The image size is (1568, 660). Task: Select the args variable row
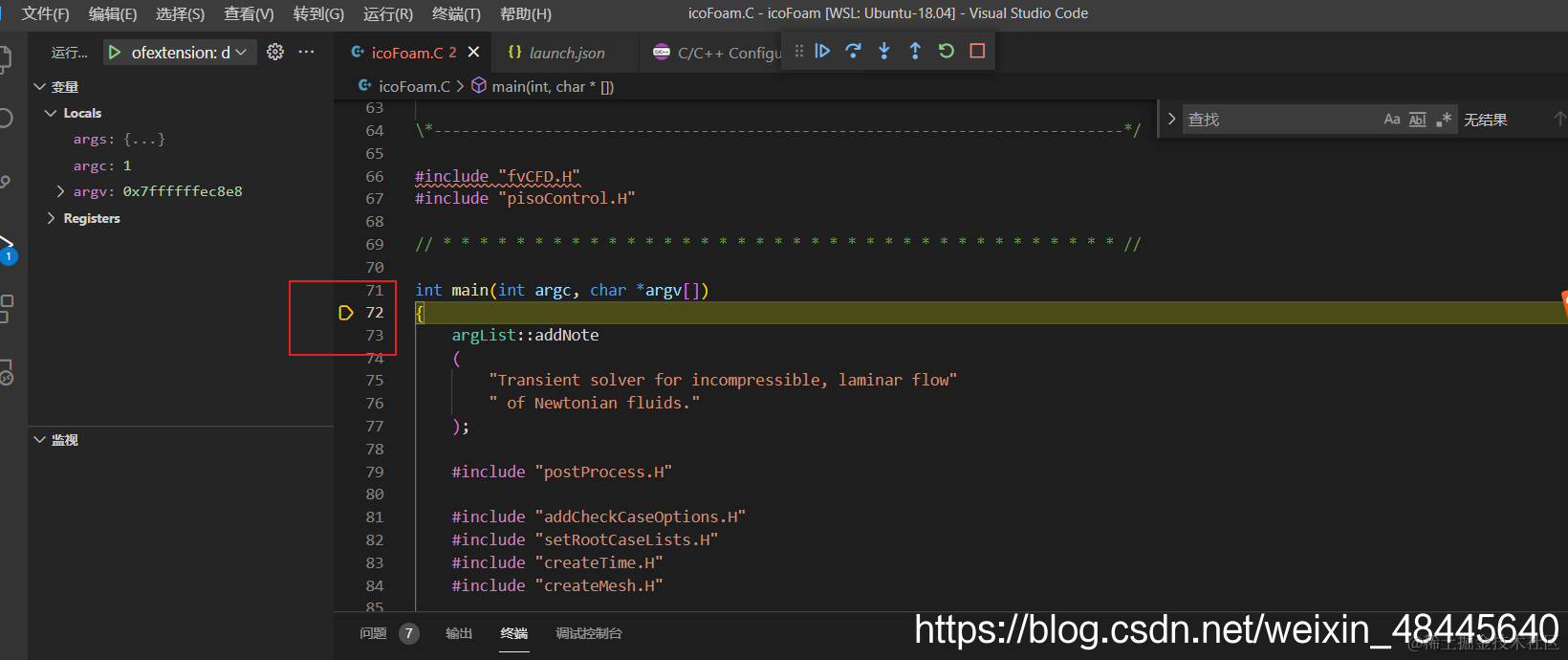182,140
